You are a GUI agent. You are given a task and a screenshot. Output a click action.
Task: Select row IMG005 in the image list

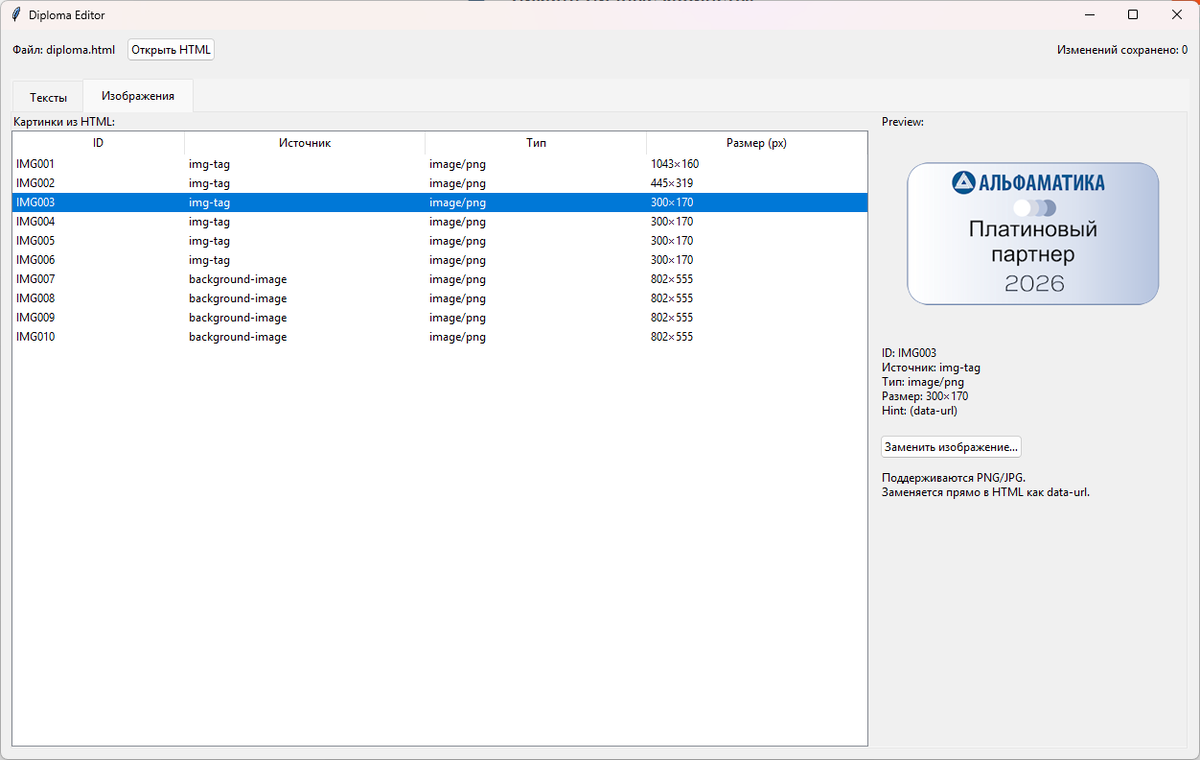440,241
